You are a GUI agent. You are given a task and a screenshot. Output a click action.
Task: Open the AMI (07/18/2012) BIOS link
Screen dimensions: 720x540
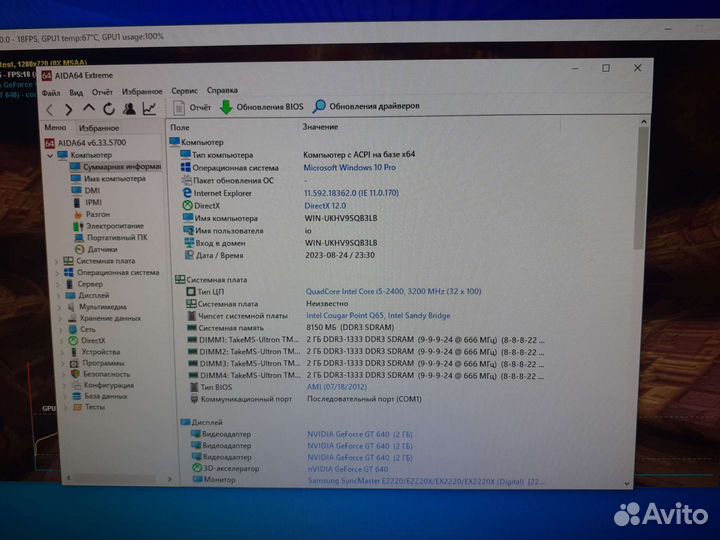click(x=337, y=387)
